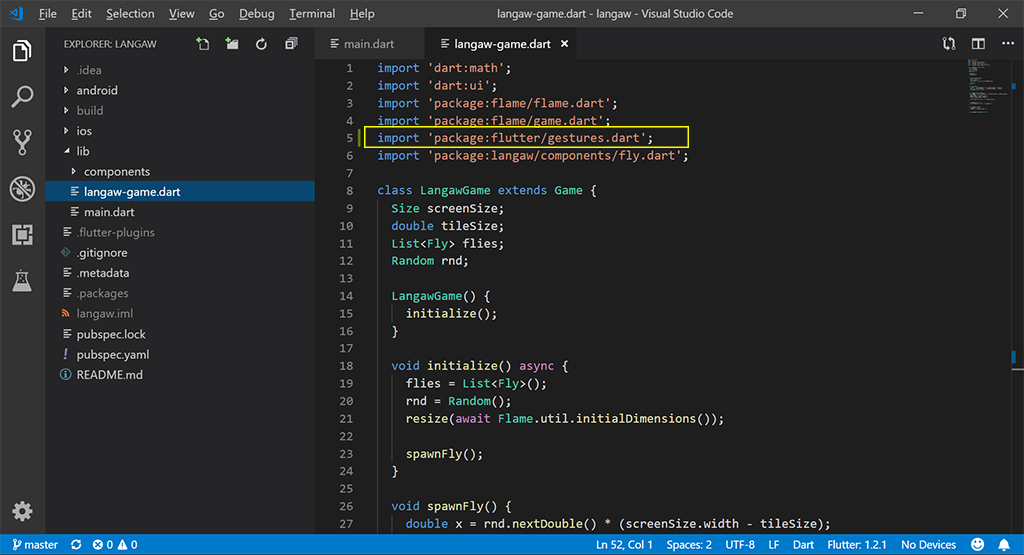Image resolution: width=1024 pixels, height=555 pixels.
Task: Click the Refresh Explorer icon
Action: tap(261, 44)
